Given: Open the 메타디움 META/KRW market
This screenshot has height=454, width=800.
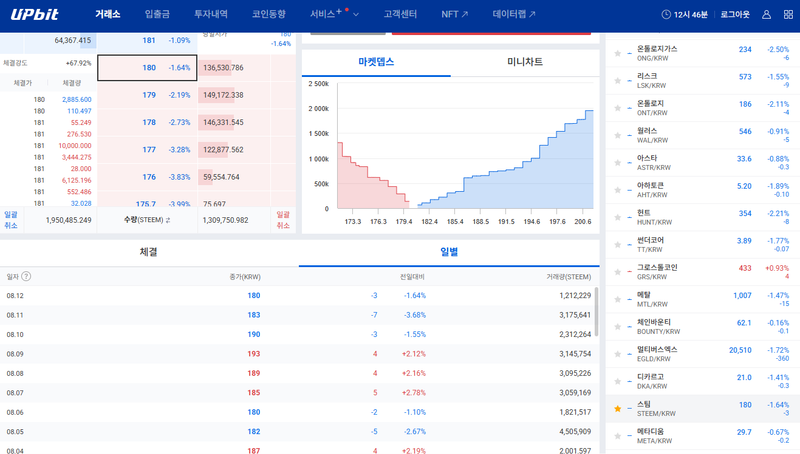Looking at the screenshot, I should tap(703, 436).
